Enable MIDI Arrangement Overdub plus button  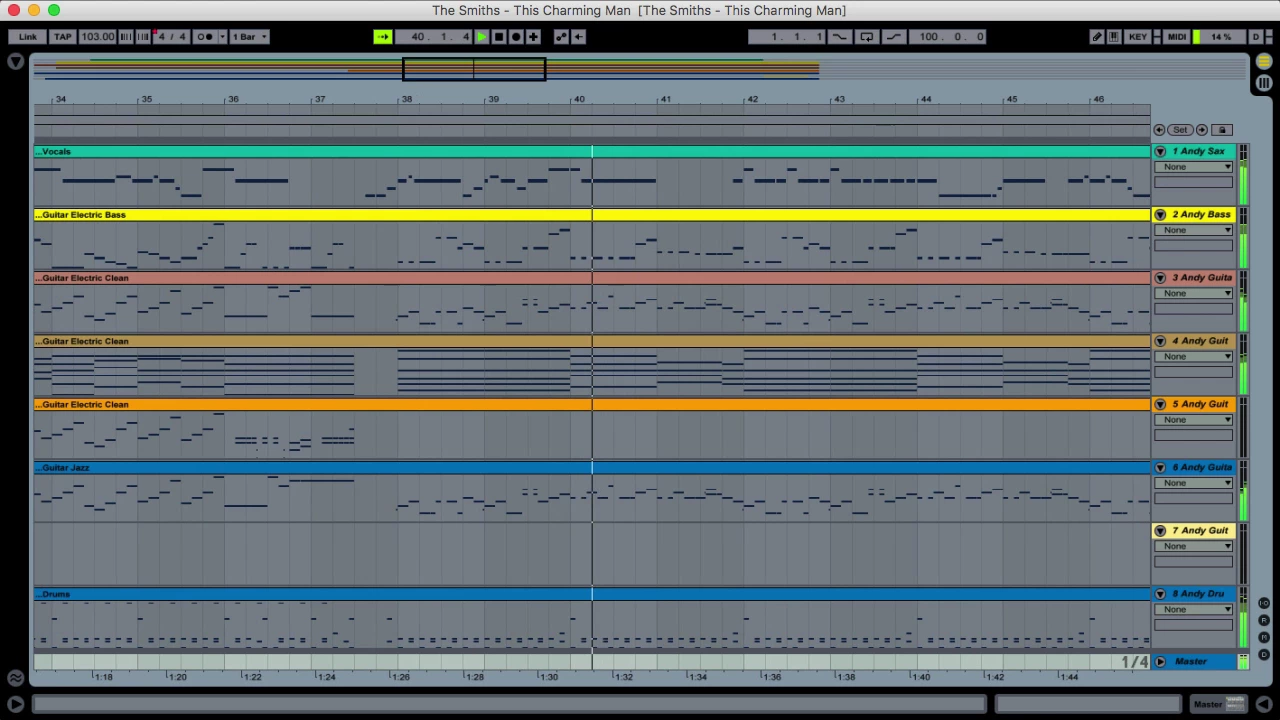pyautogui.click(x=533, y=37)
